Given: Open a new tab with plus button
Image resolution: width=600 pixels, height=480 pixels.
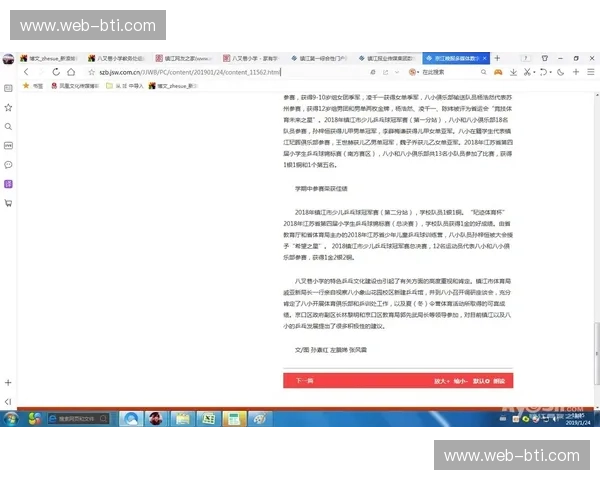Looking at the screenshot, I should click(x=497, y=58).
